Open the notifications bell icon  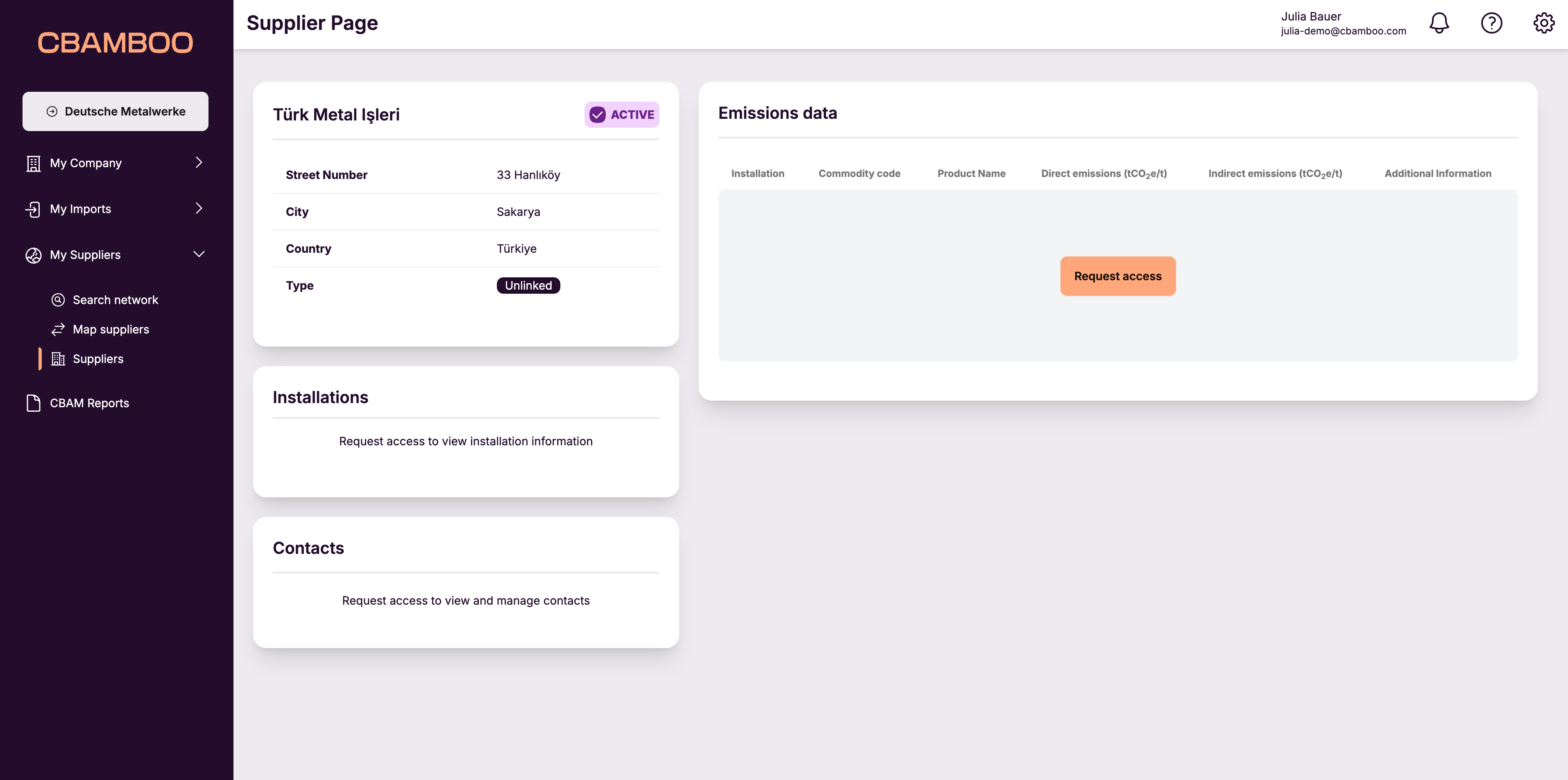pos(1439,23)
